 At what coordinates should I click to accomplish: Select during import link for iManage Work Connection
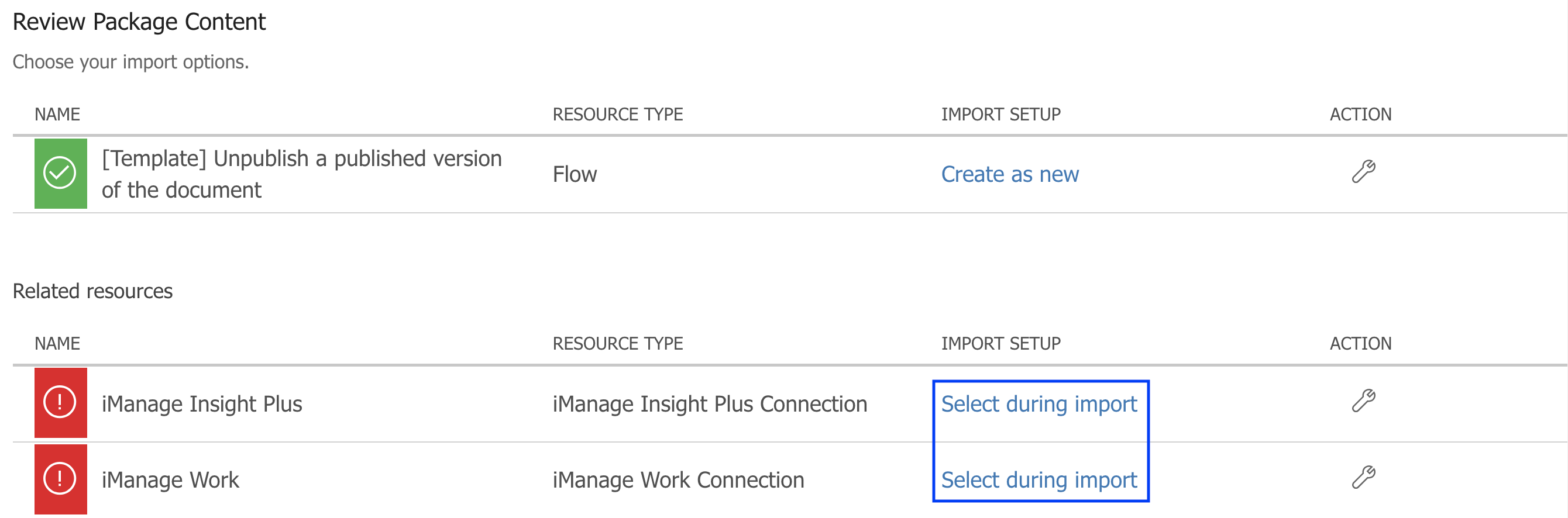1039,481
